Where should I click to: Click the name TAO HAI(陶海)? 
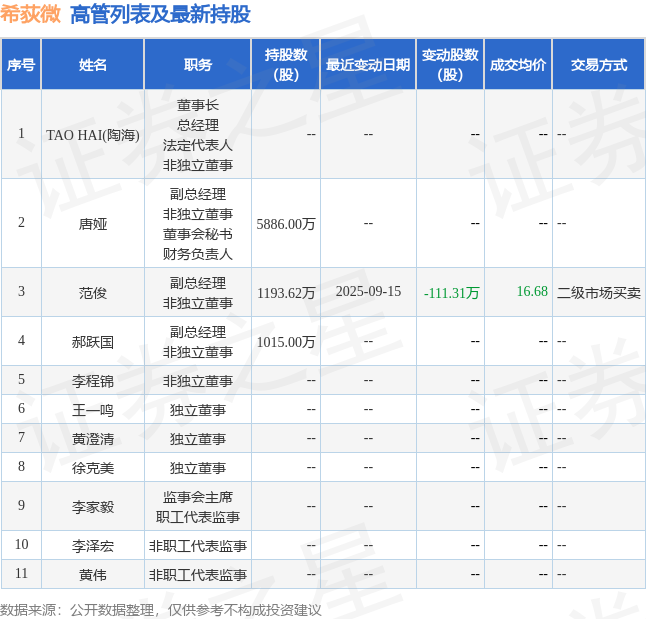93,135
